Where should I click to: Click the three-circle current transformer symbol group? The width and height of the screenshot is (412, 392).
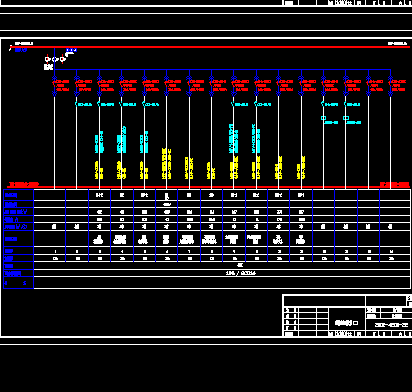click(55, 59)
